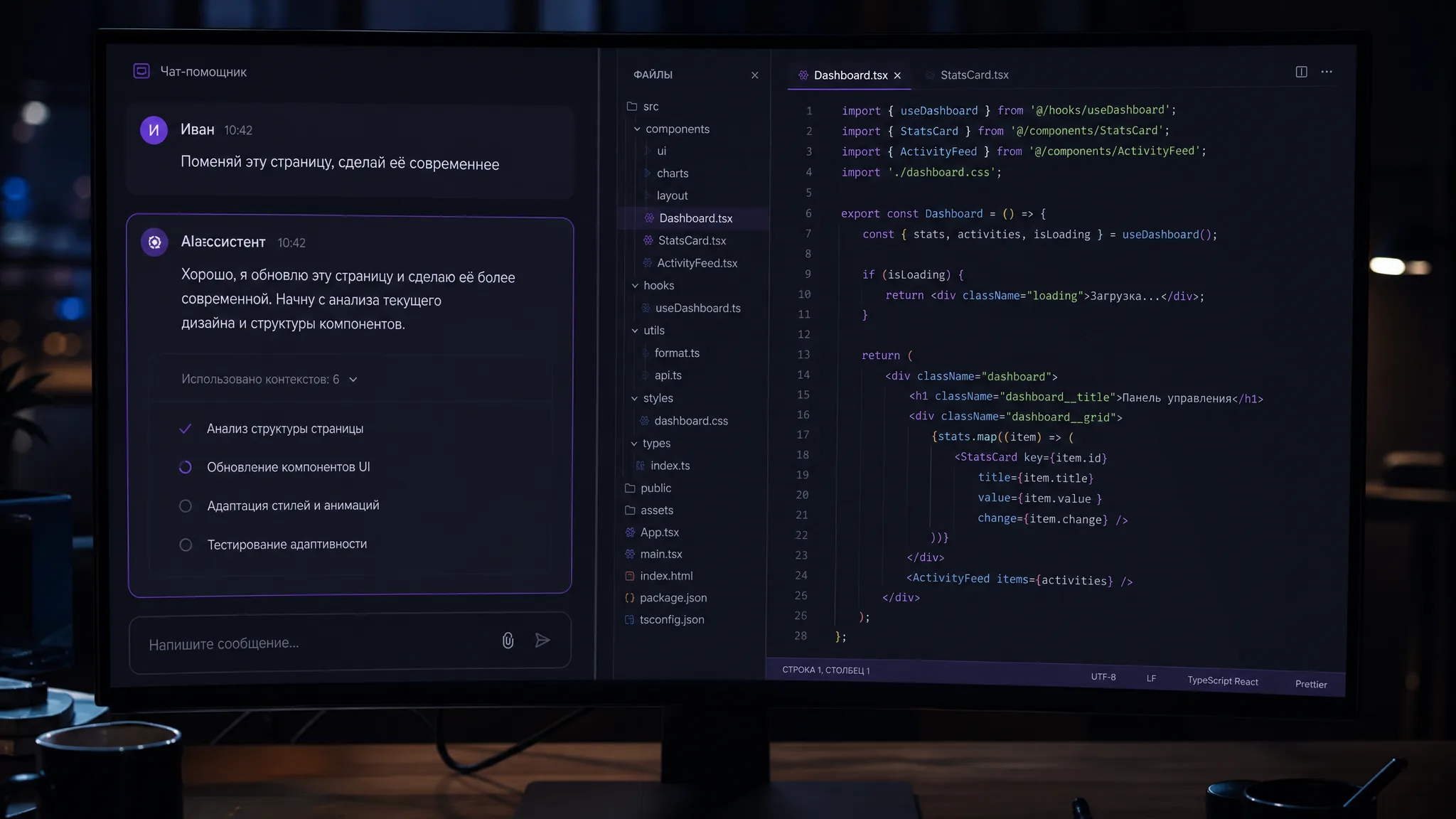Click the tsconfig.json file icon
This screenshot has width=1456, height=819.
[x=629, y=620]
